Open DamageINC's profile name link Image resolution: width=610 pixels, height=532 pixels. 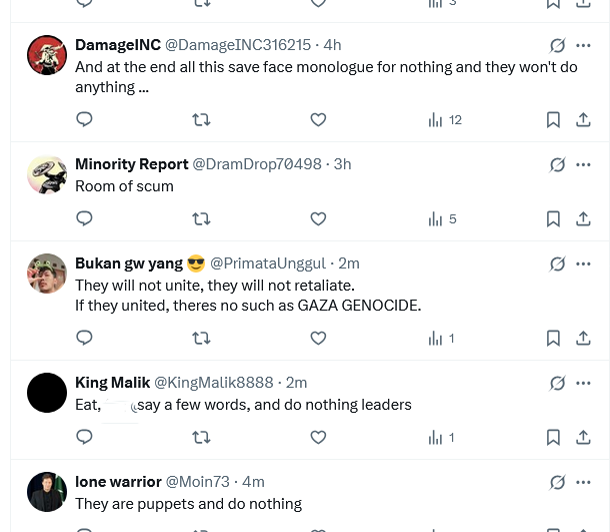tap(118, 45)
